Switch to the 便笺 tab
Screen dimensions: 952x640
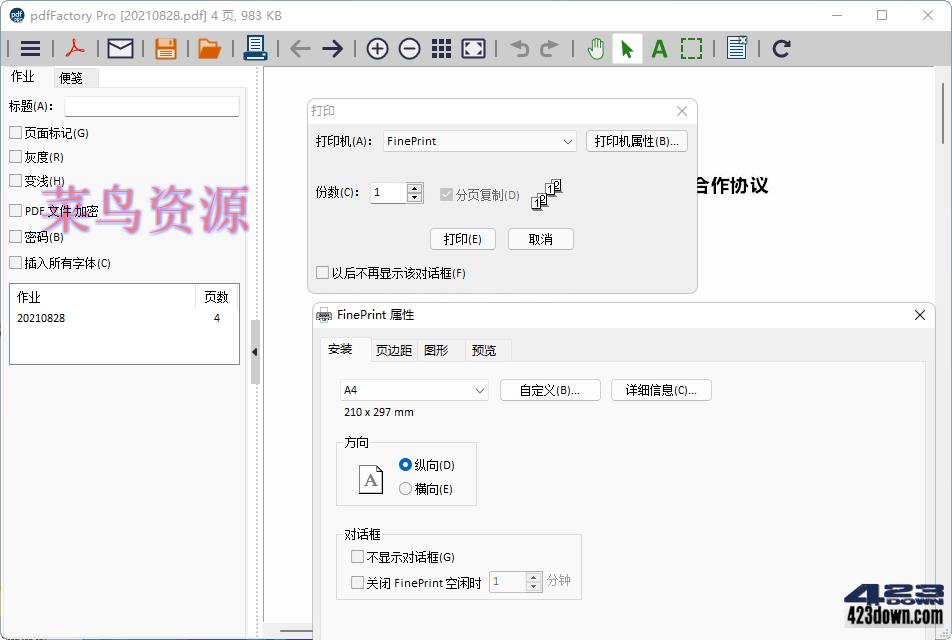[x=72, y=77]
